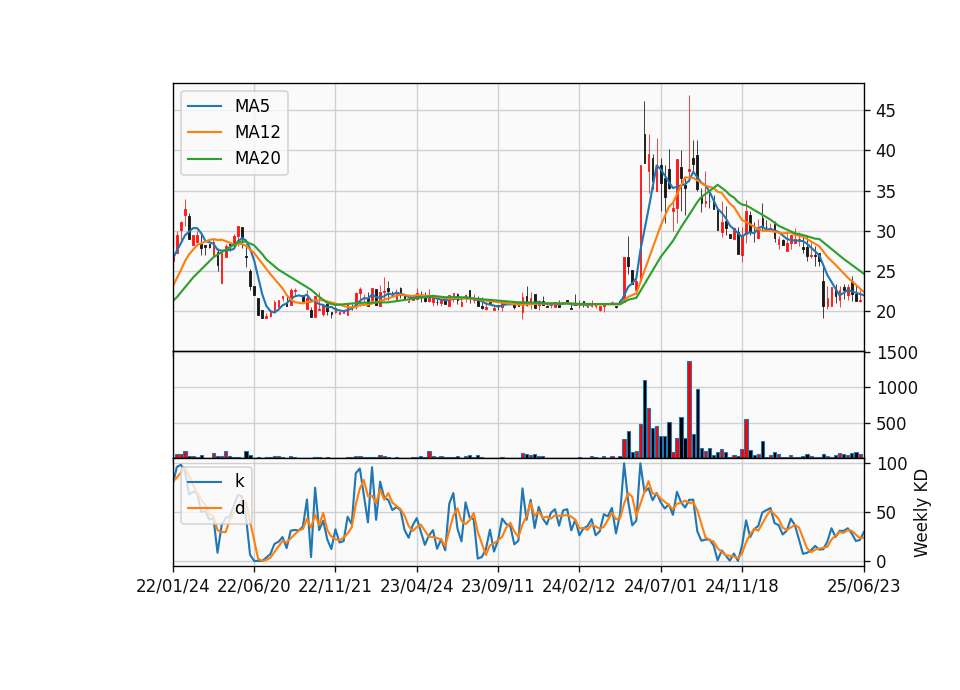Click the MA5 legend label
The image size is (960, 690).
coord(252,106)
